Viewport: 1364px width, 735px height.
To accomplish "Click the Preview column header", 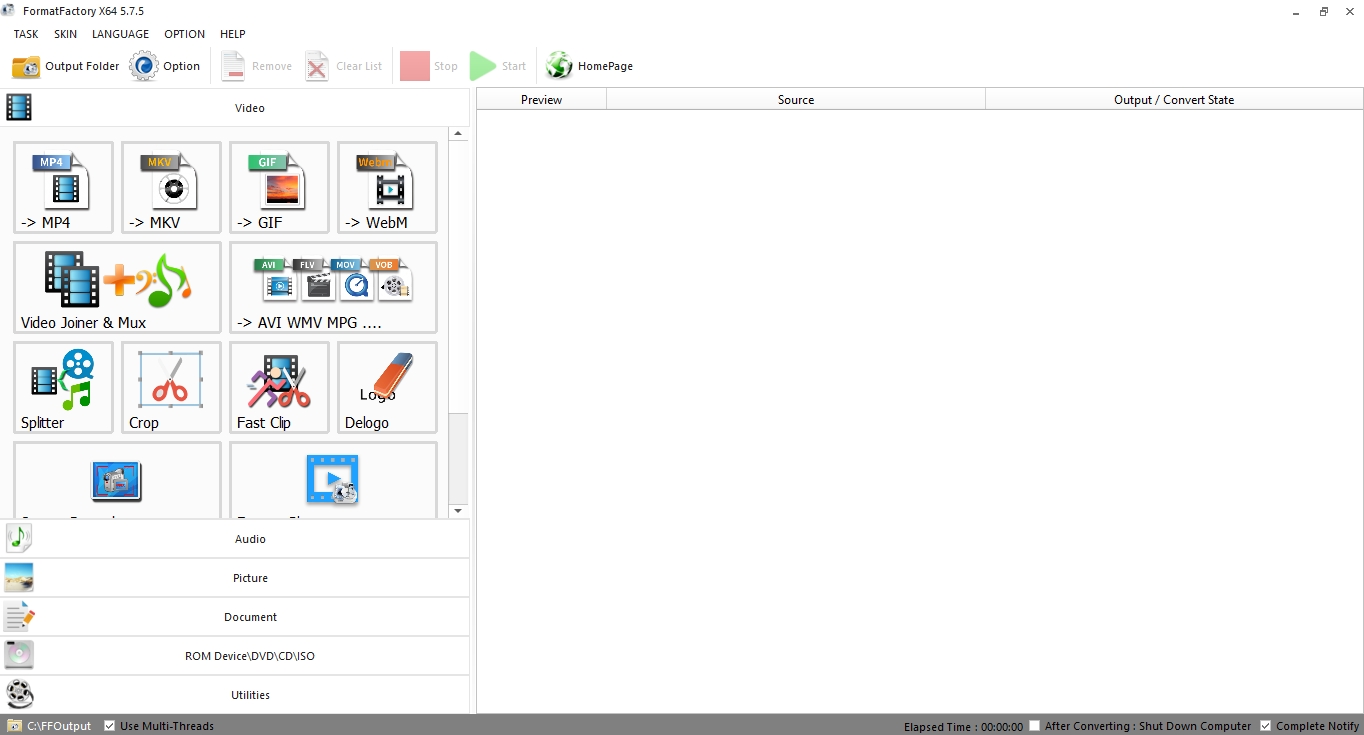I will [542, 99].
